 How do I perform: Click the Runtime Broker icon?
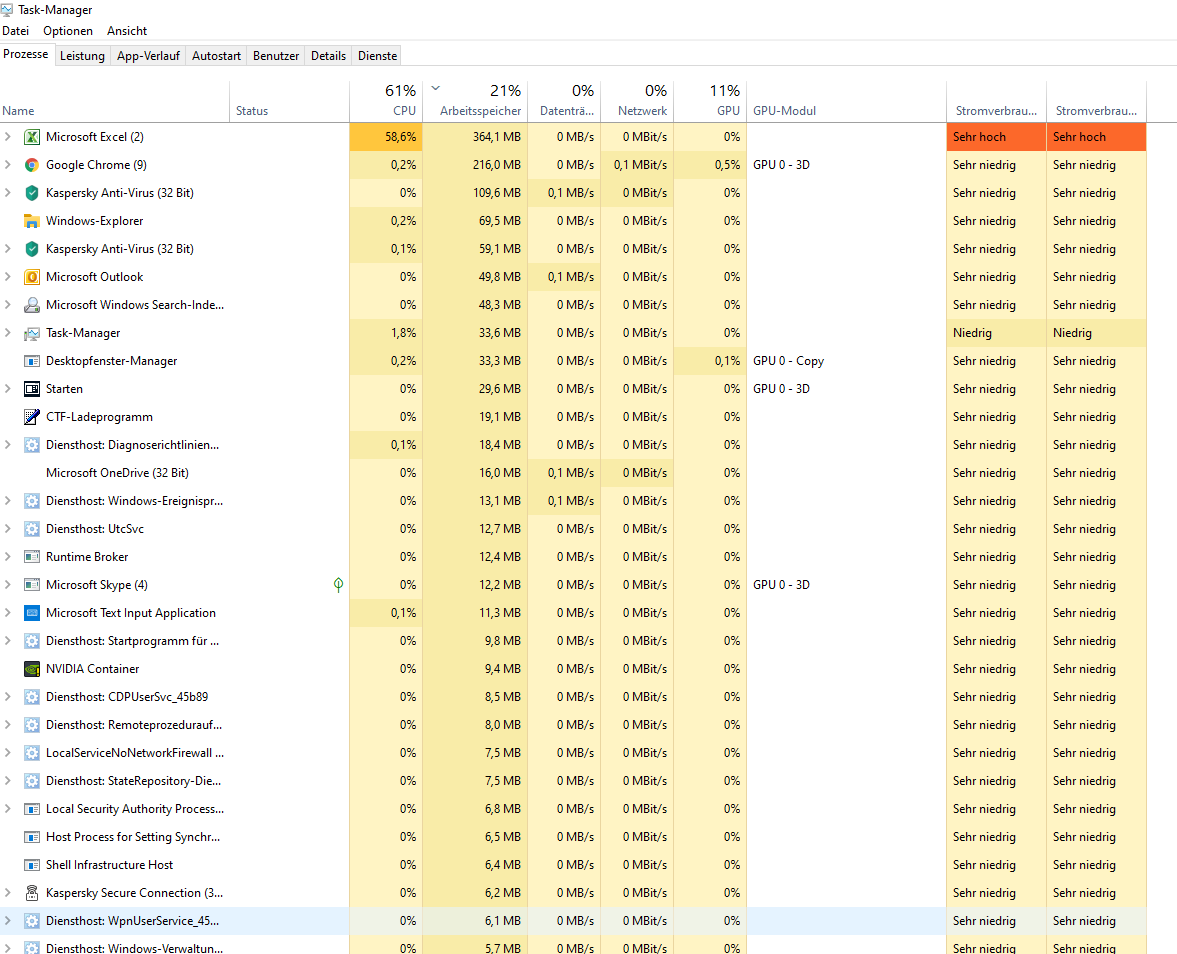click(32, 557)
